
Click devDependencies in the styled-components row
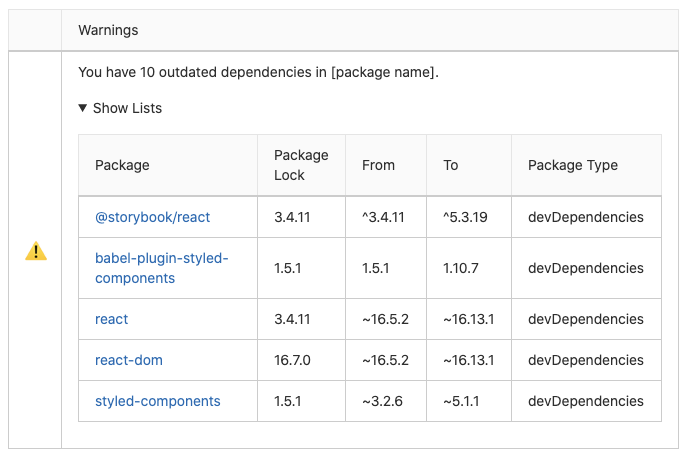[x=585, y=401]
